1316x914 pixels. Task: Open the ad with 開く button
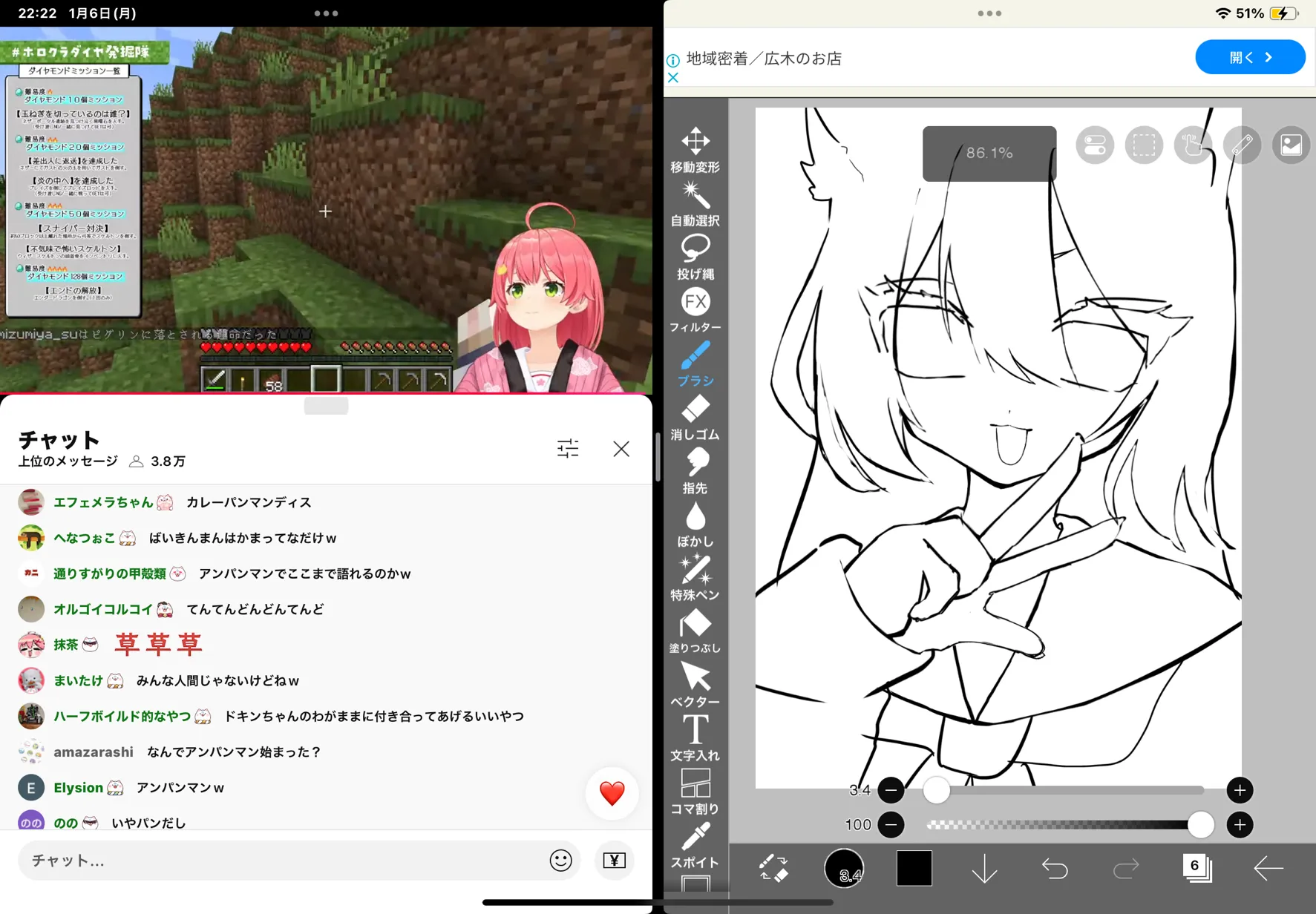click(x=1250, y=57)
